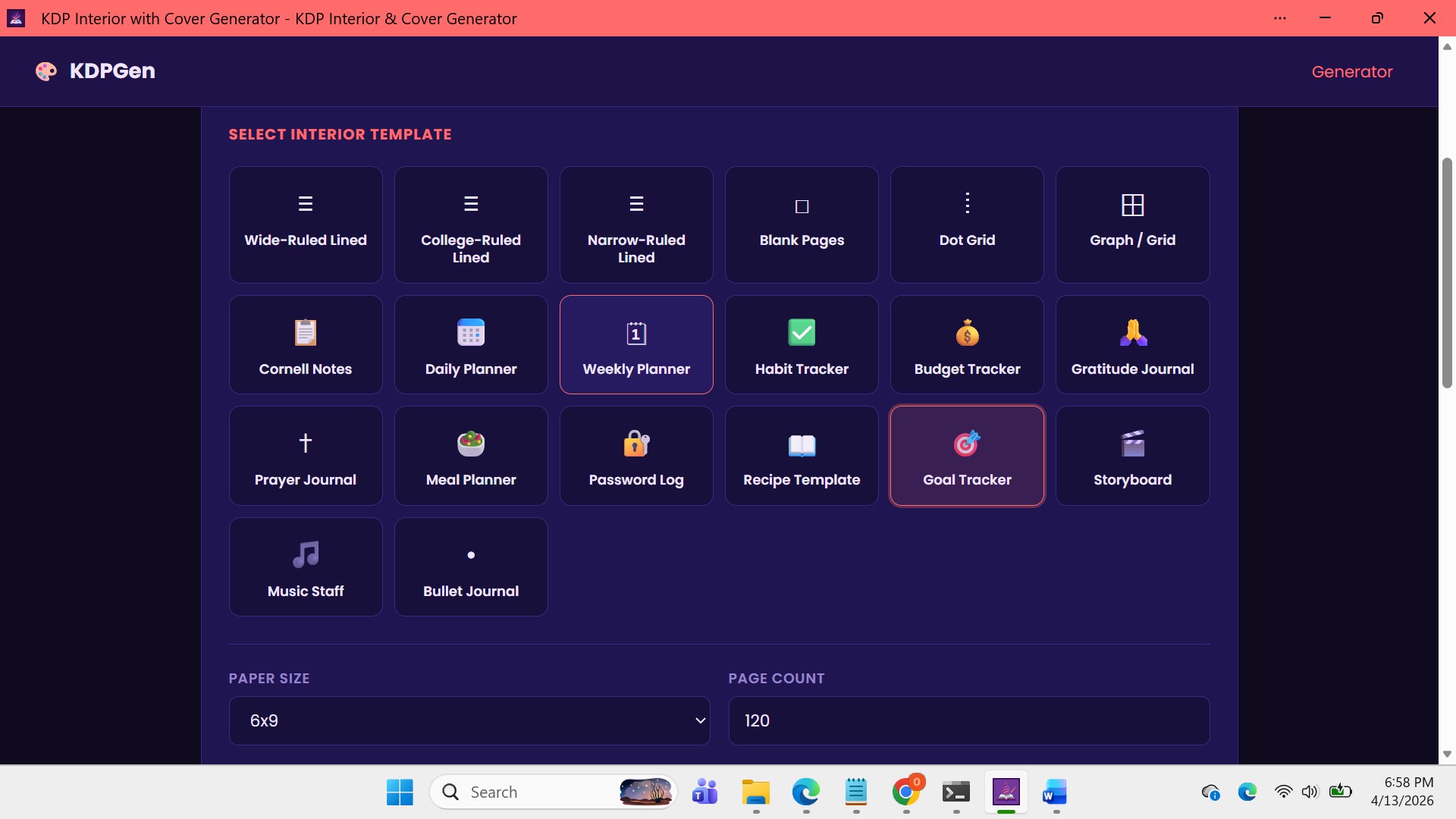Open File Explorer from taskbar
Image resolution: width=1456 pixels, height=819 pixels.
756,792
